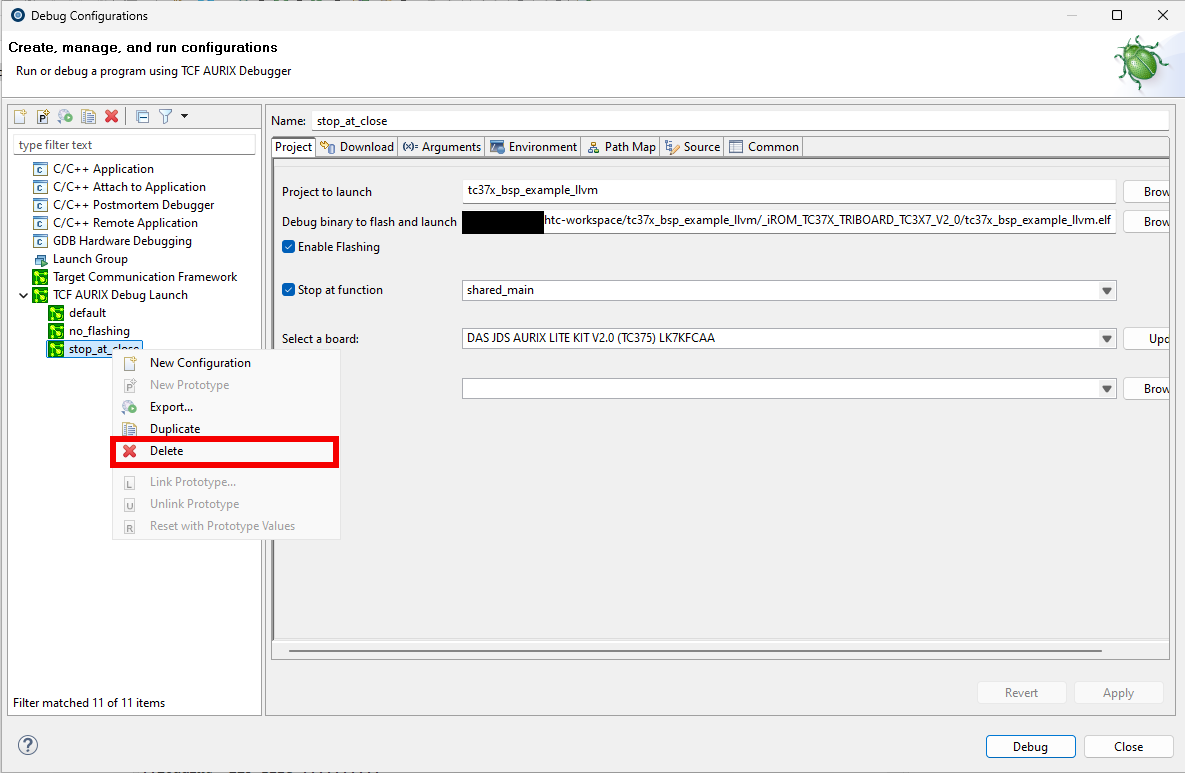Click the type filter text field
The width and height of the screenshot is (1185, 773).
[x=134, y=145]
